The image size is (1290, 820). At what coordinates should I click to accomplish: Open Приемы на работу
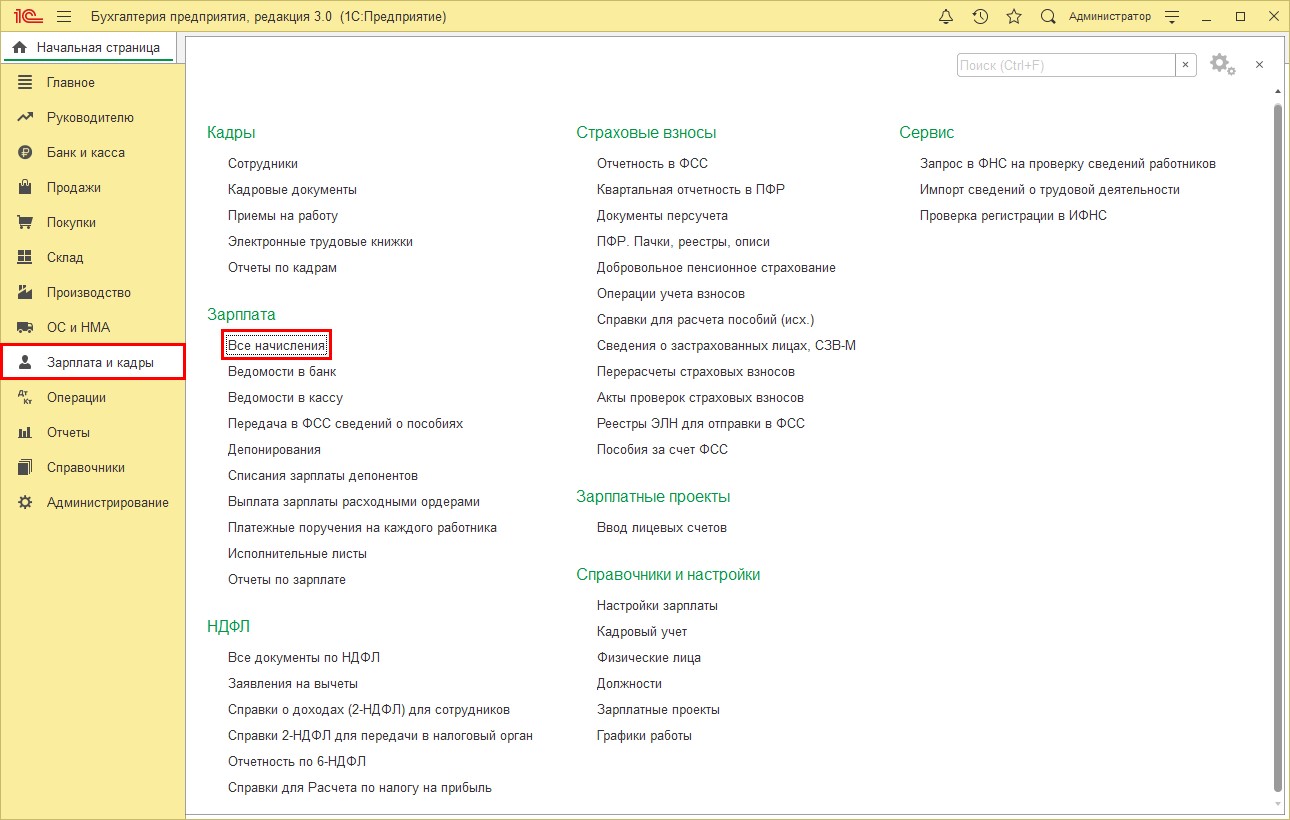[283, 215]
